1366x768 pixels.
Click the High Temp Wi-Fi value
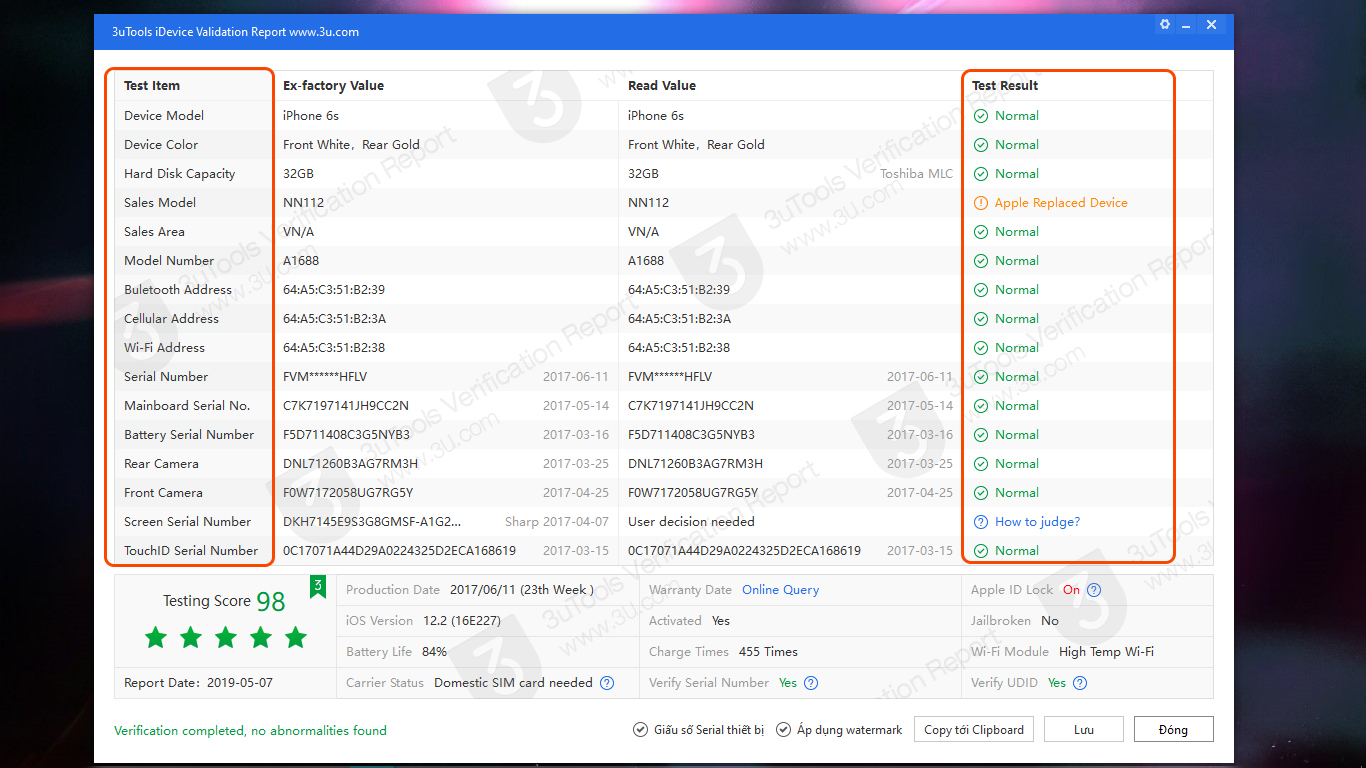coord(1106,652)
